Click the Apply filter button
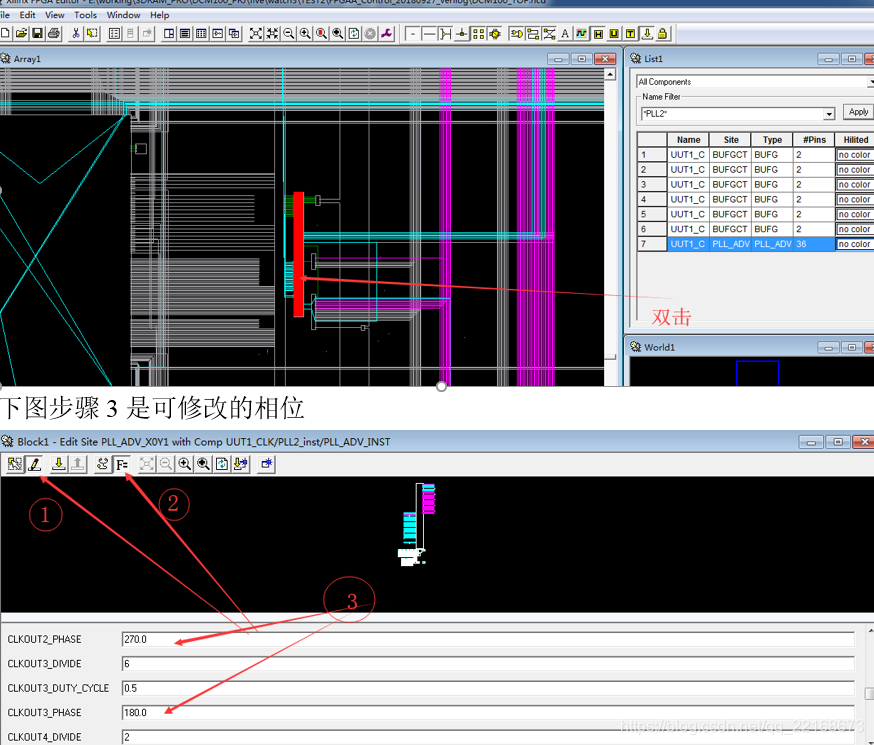 [x=858, y=112]
